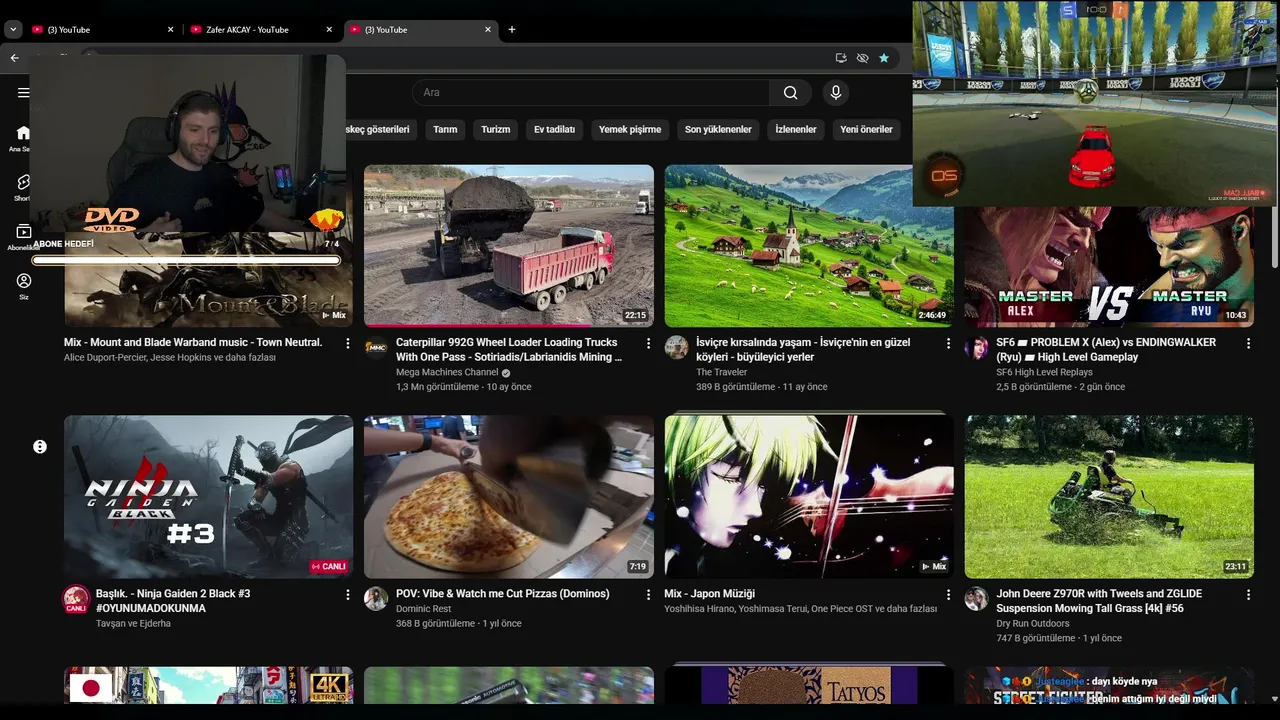Open Mega Machines Channel avatar
This screenshot has height=720, width=1280.
tap(376, 347)
